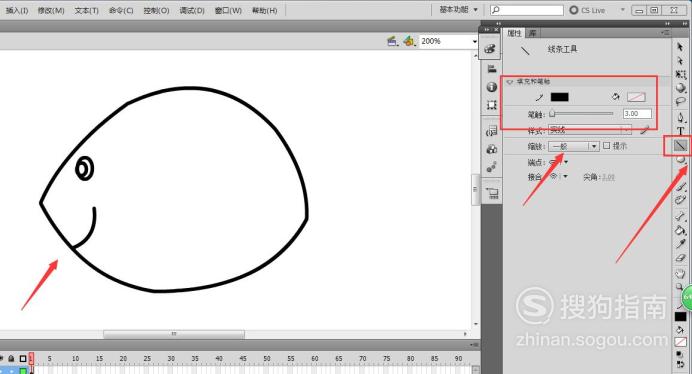Toggle layer lock icon in timeline

(11, 359)
